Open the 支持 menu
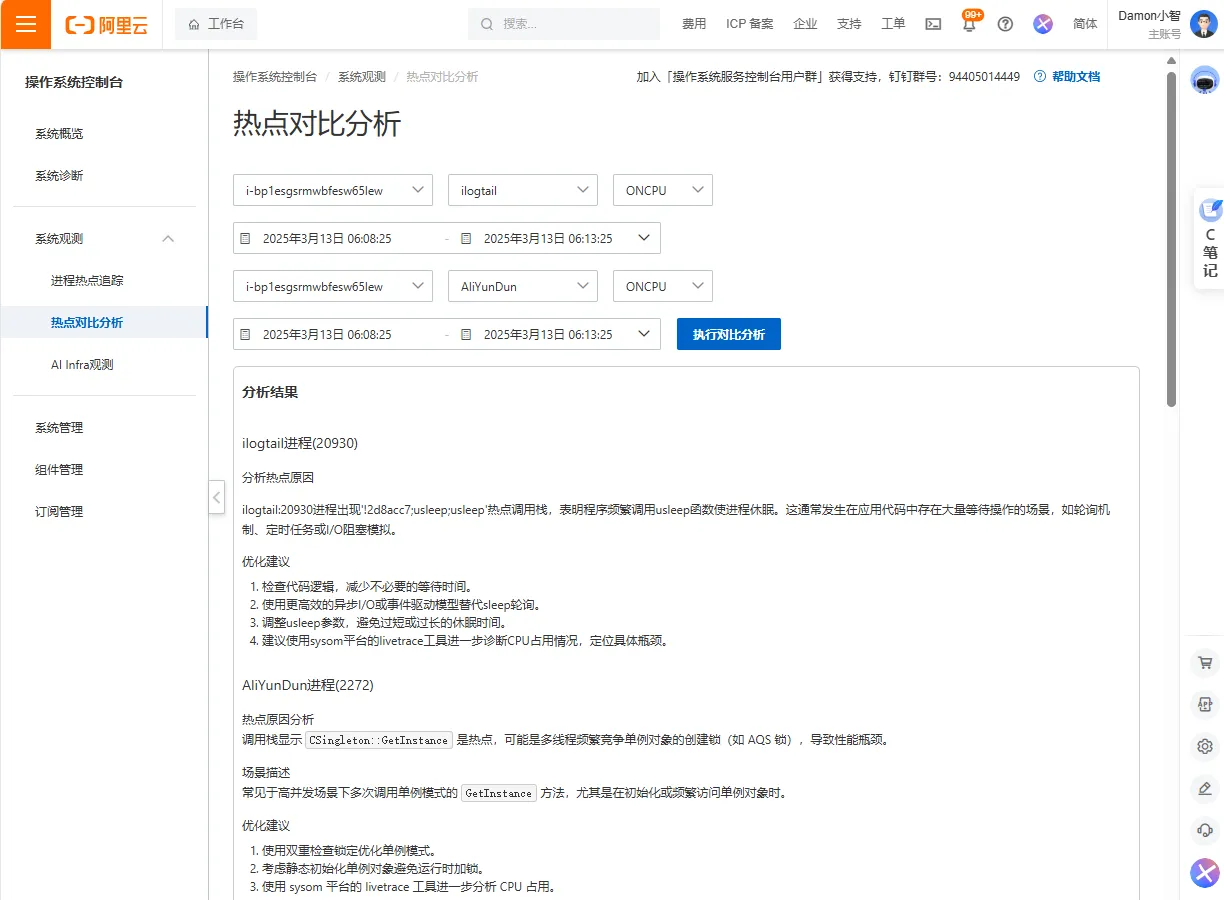Viewport: 1224px width, 900px height. coord(849,24)
